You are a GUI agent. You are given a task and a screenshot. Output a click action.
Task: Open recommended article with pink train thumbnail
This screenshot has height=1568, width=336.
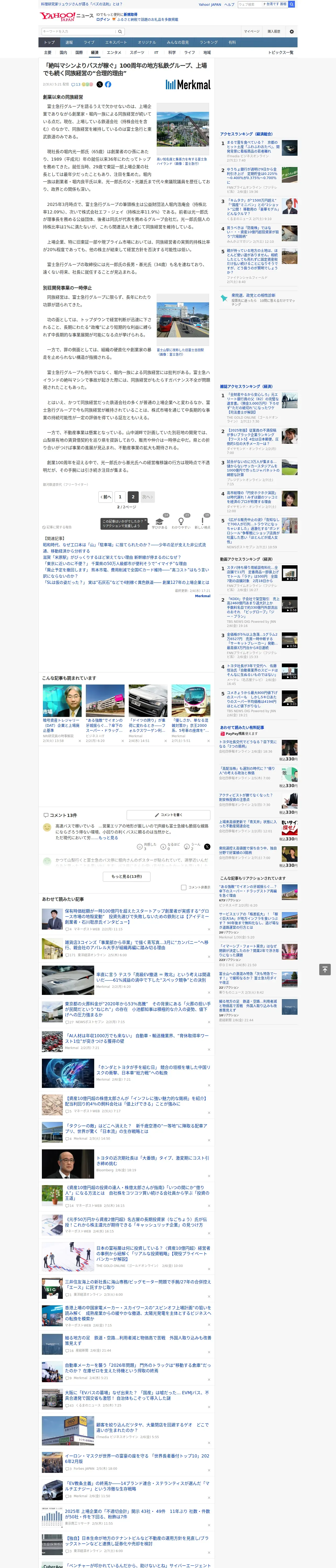191,700
